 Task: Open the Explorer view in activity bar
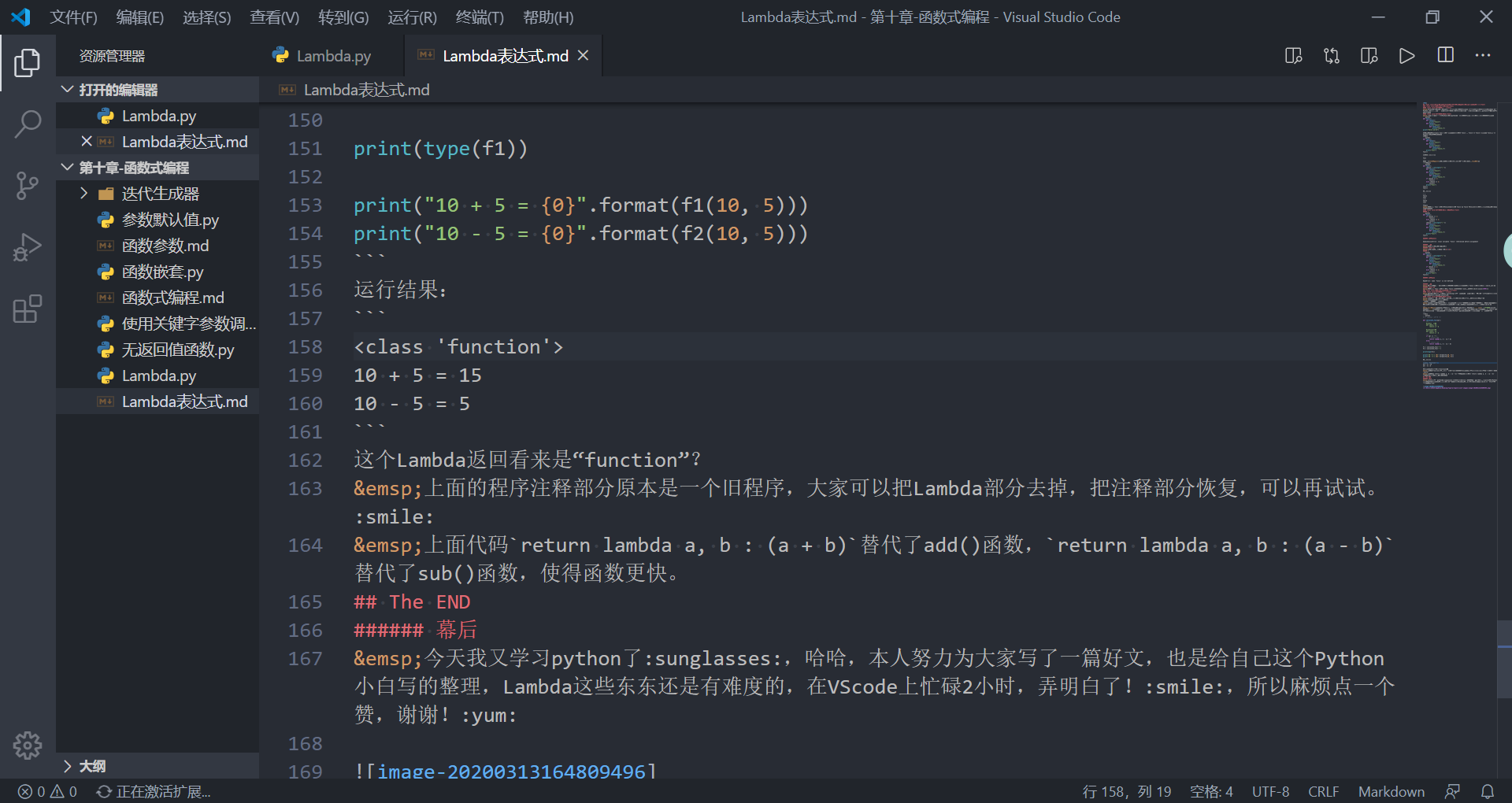(28, 63)
